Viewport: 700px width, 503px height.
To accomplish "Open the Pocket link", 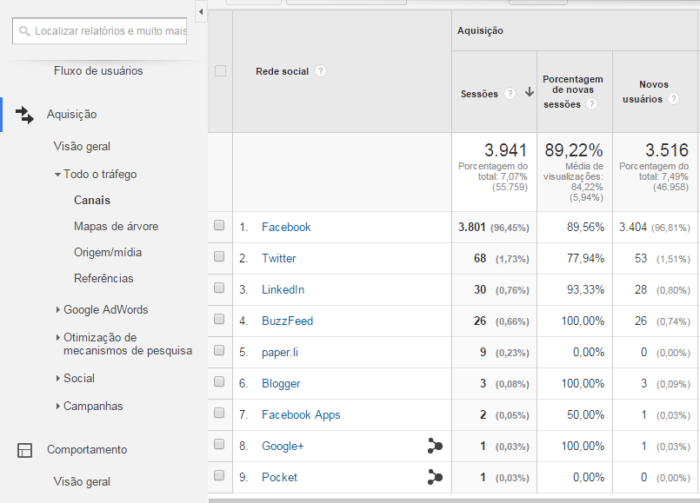I will point(279,477).
